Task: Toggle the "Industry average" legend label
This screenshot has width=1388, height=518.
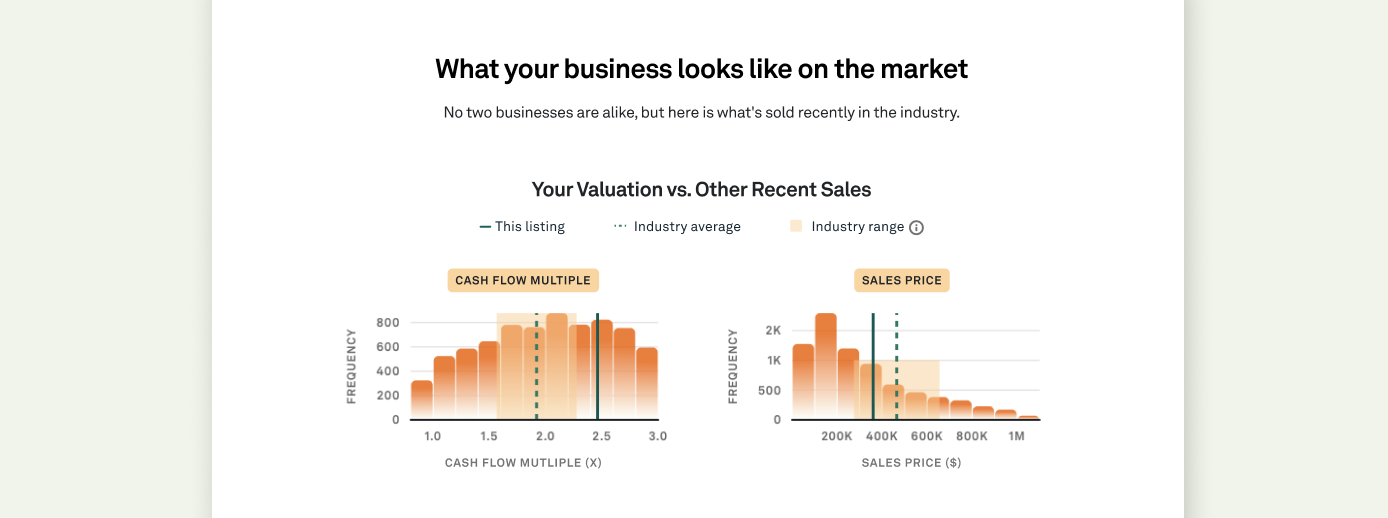Action: 687,227
